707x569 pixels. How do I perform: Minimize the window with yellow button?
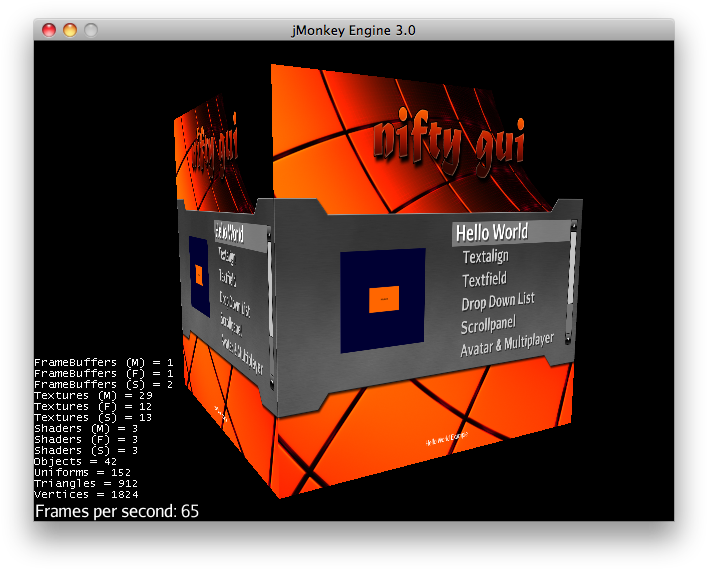(x=70, y=30)
